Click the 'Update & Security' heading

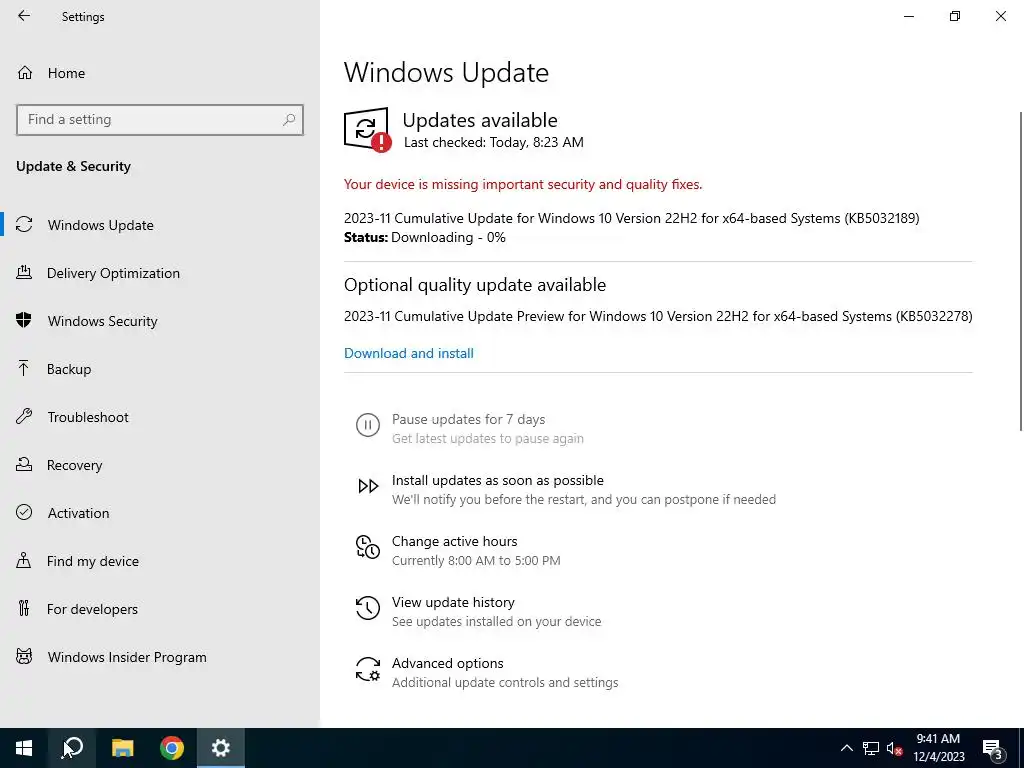(x=73, y=166)
